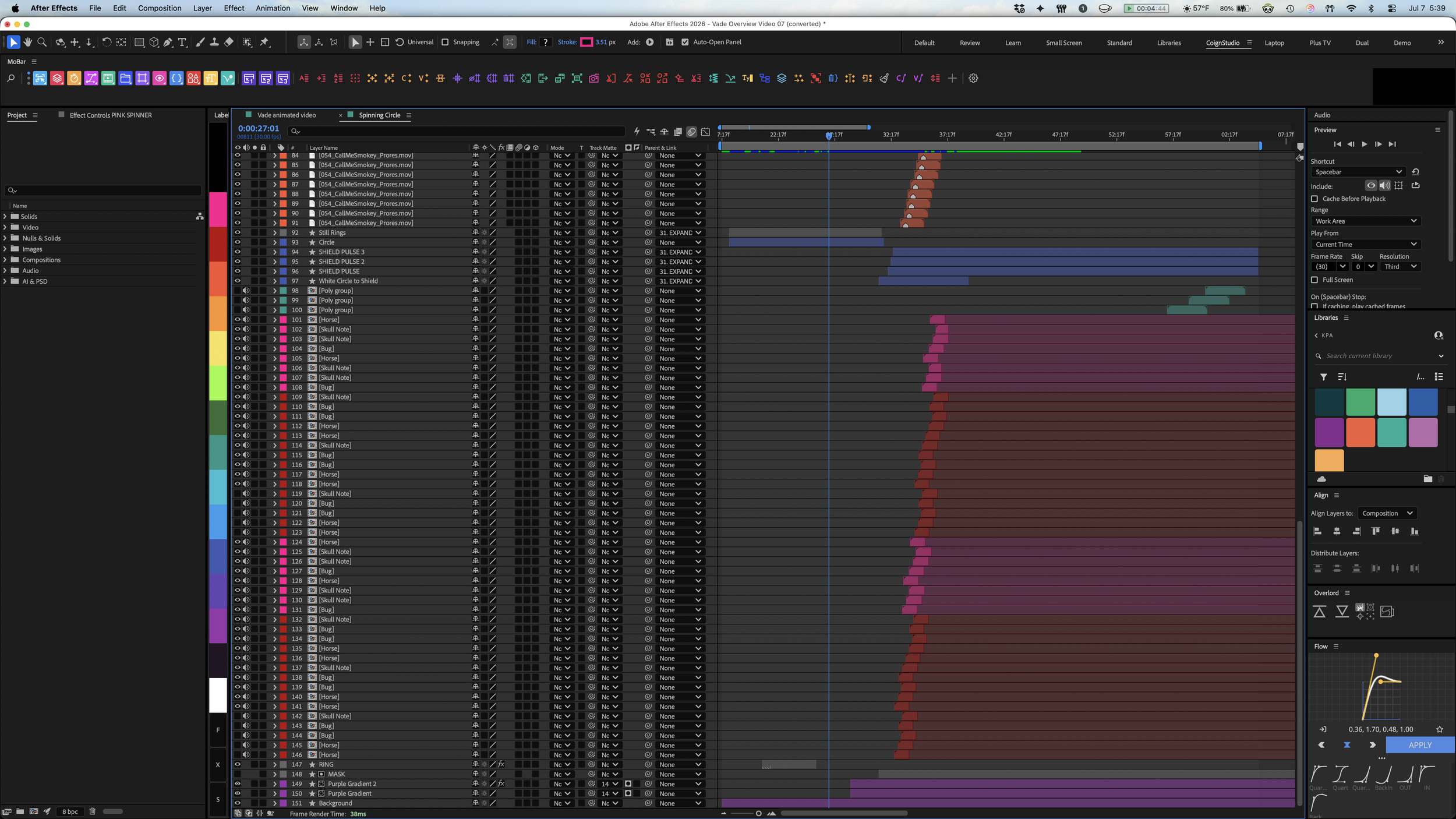The width and height of the screenshot is (1456, 819).
Task: Select the Rectangle shape tool
Action: click(x=139, y=43)
